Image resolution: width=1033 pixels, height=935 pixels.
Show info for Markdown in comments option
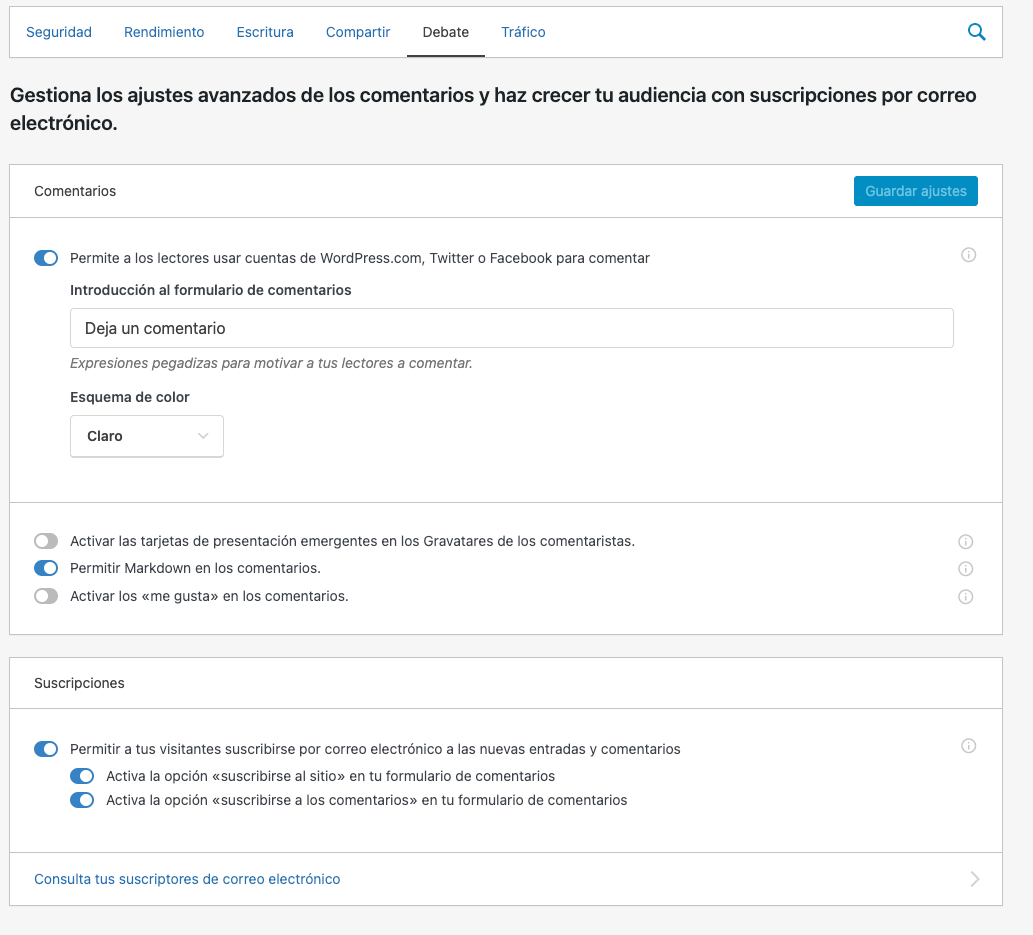(966, 569)
